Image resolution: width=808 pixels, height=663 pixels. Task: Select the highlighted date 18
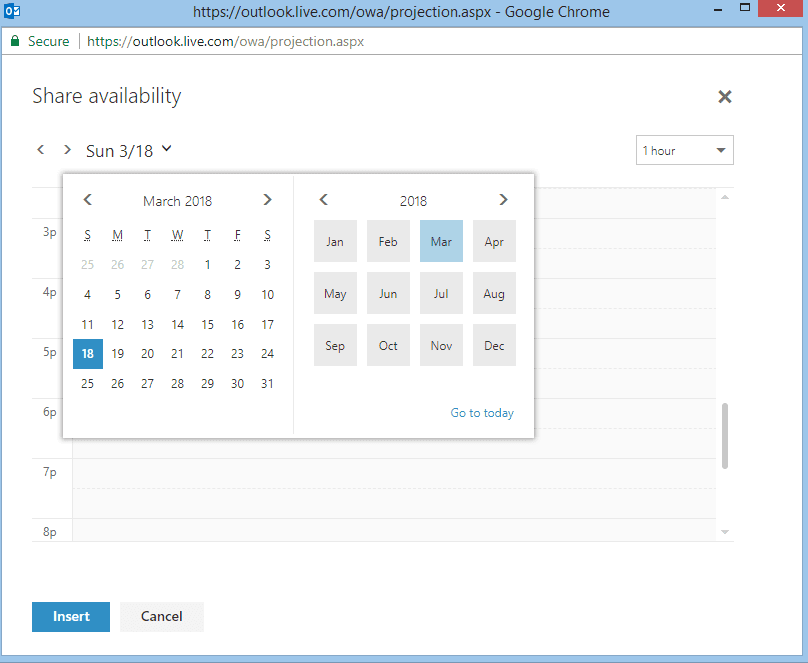click(88, 354)
